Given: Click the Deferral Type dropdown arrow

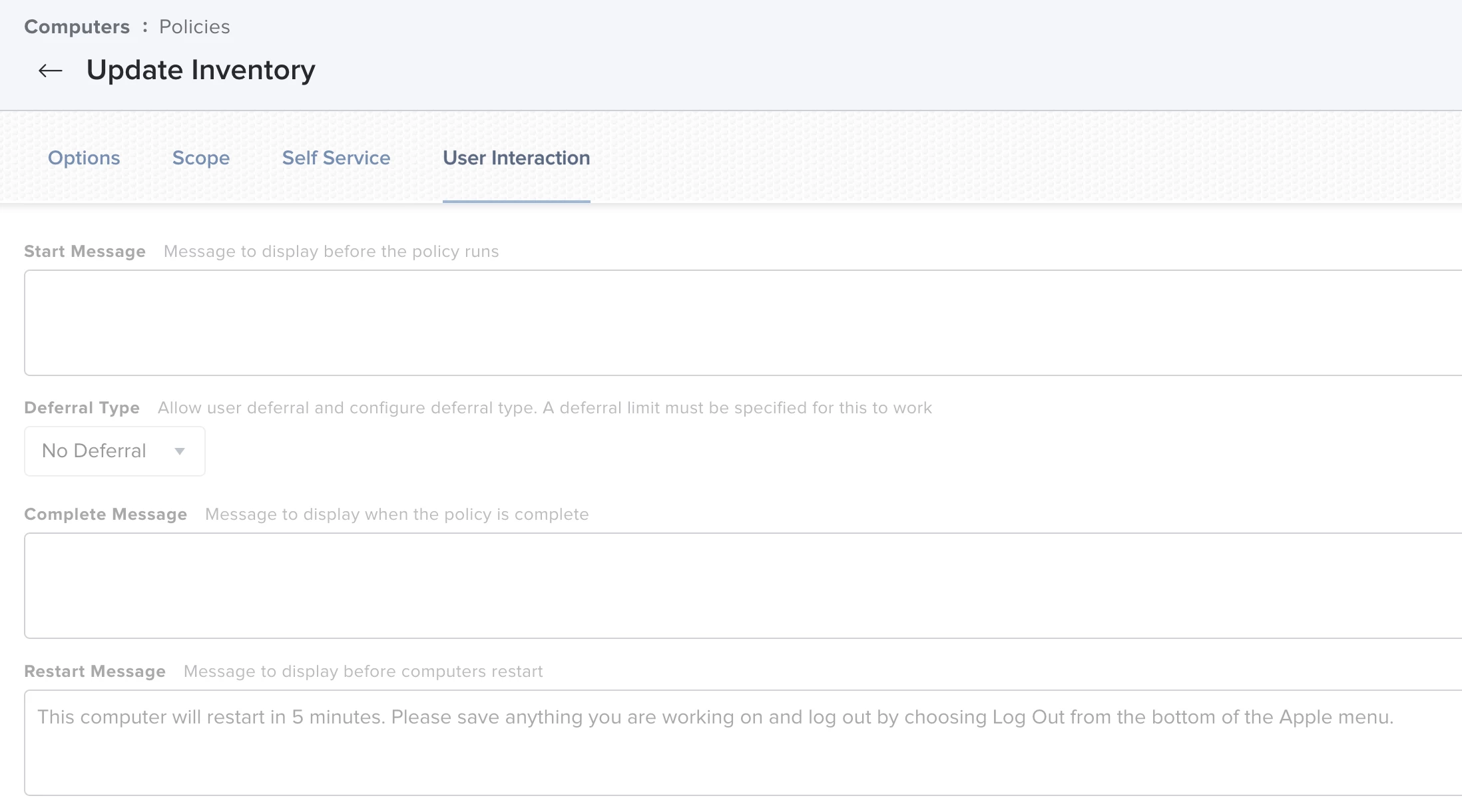Looking at the screenshot, I should pos(180,451).
